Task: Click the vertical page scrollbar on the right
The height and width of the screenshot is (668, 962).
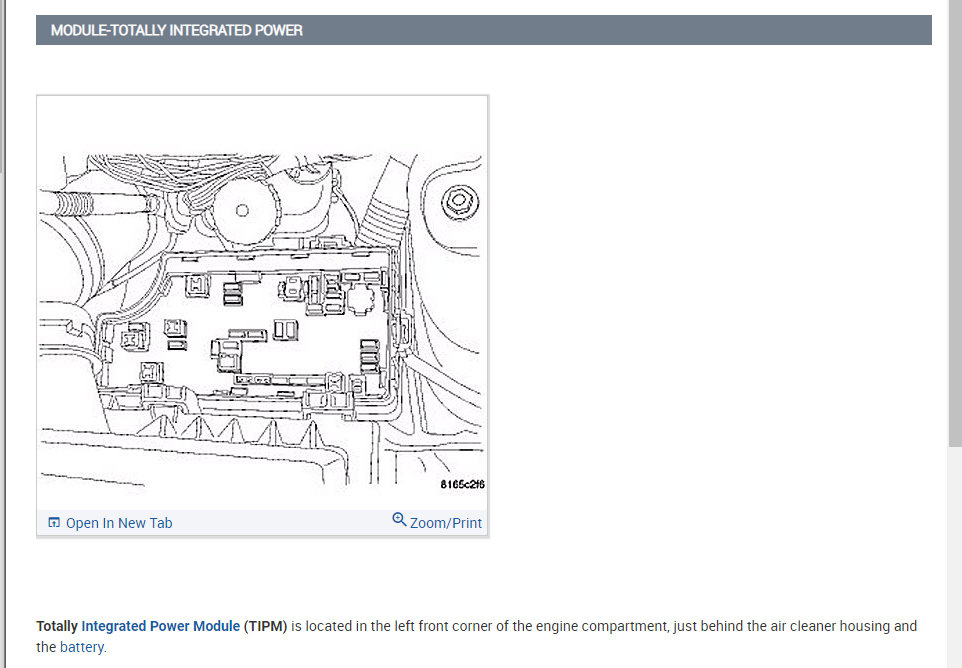Action: coord(955,223)
